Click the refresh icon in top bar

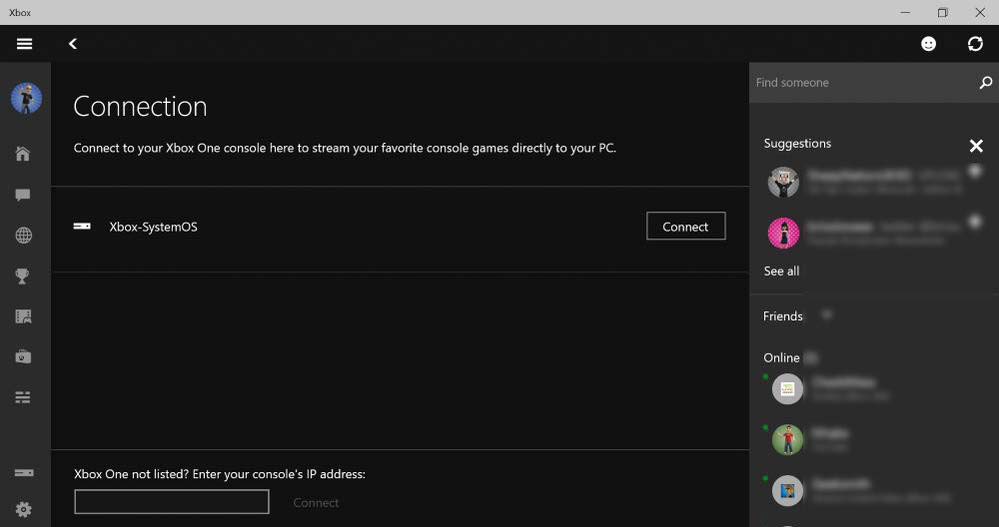[975, 43]
